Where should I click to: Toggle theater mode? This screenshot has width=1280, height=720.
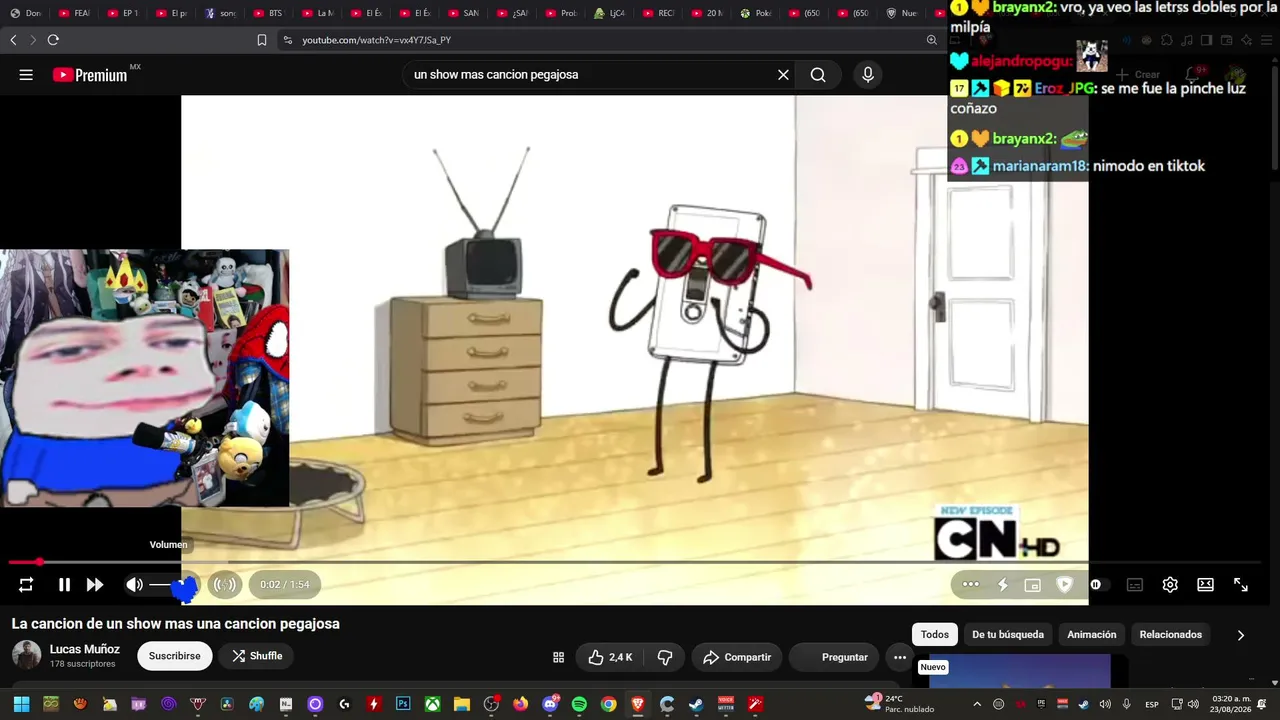point(1206,585)
